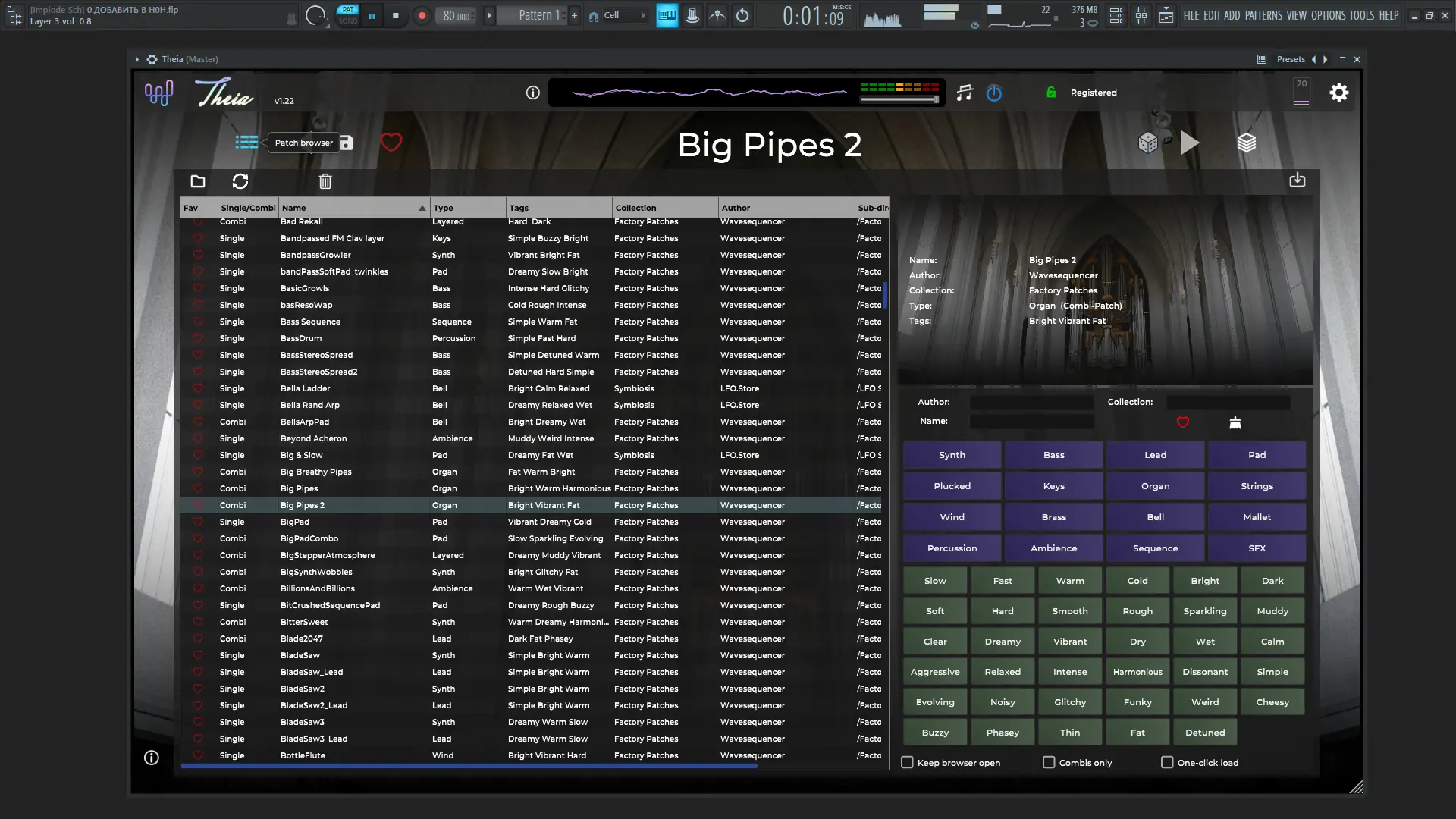Click the layers stack icon
The width and height of the screenshot is (1456, 819).
click(1247, 143)
